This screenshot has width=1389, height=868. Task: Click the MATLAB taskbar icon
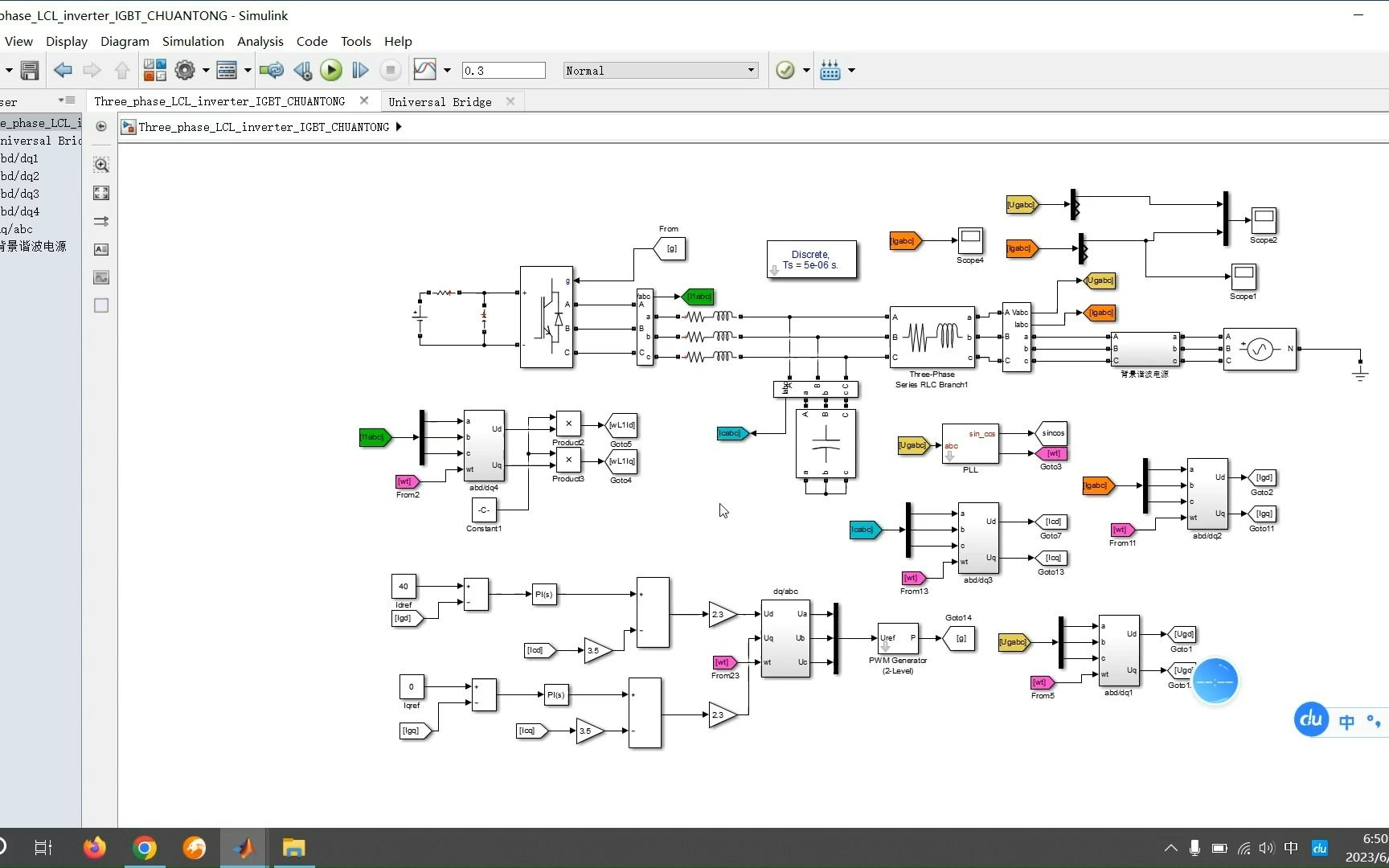click(x=244, y=847)
